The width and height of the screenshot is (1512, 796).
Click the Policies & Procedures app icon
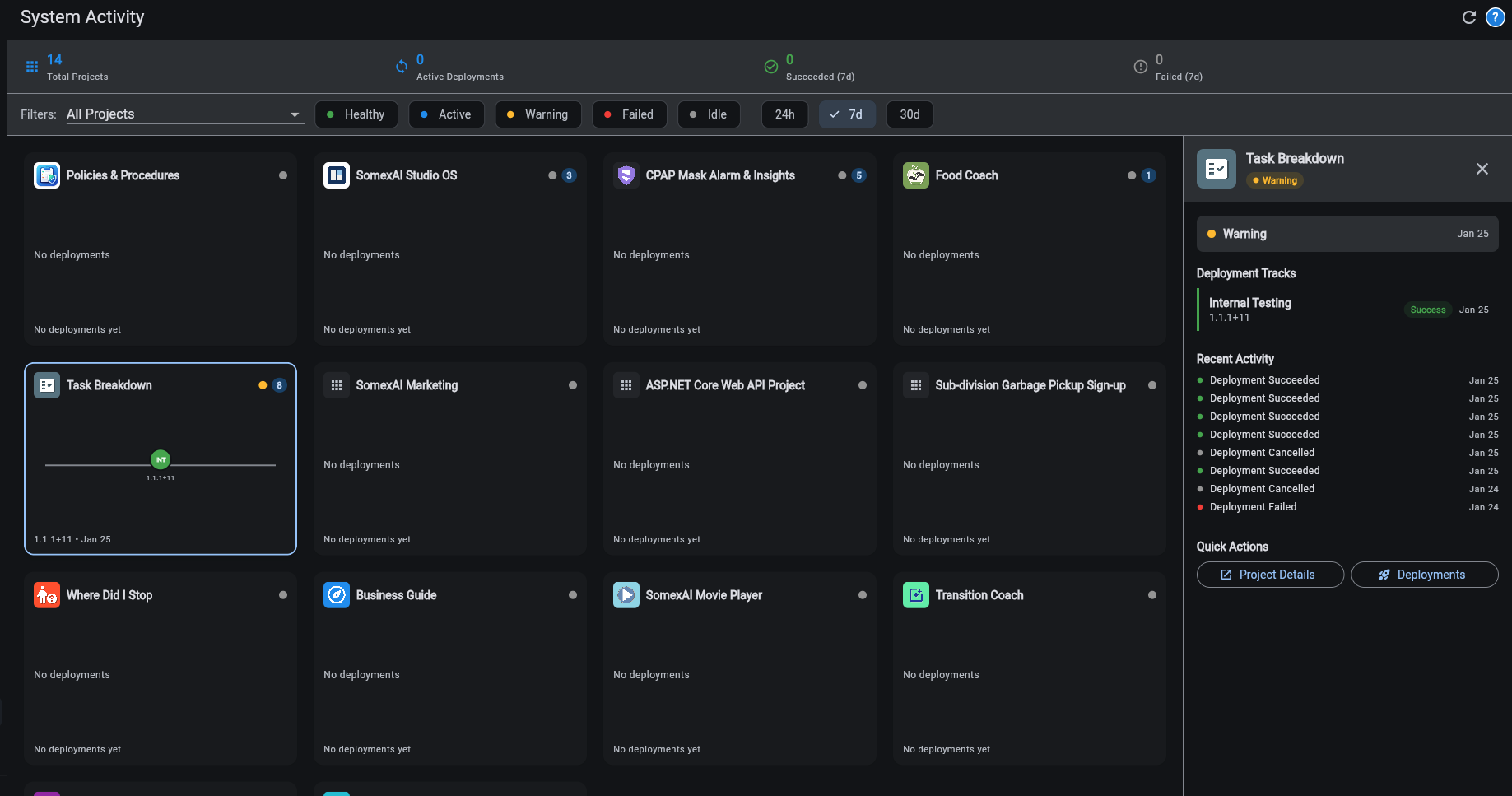[x=47, y=175]
